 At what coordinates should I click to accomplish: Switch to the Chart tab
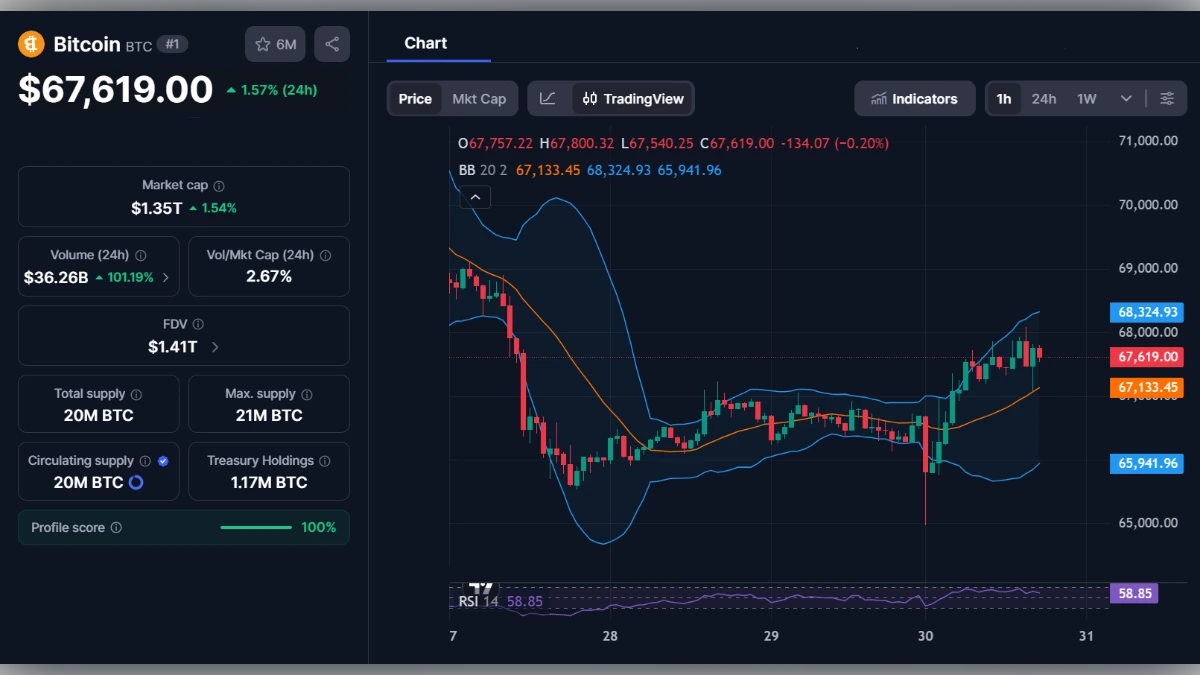(425, 43)
